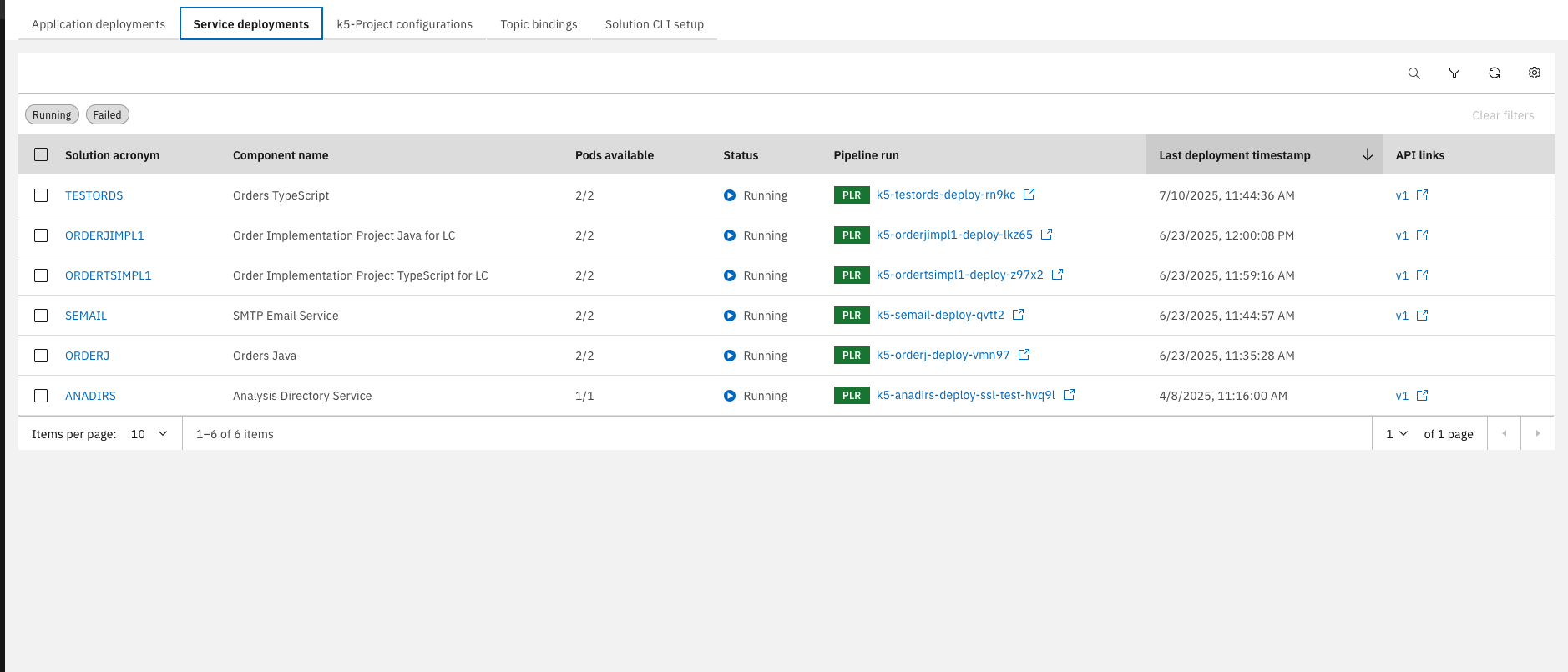Click sort arrow on Last deployment timestamp
The image size is (1568, 672).
(x=1367, y=155)
